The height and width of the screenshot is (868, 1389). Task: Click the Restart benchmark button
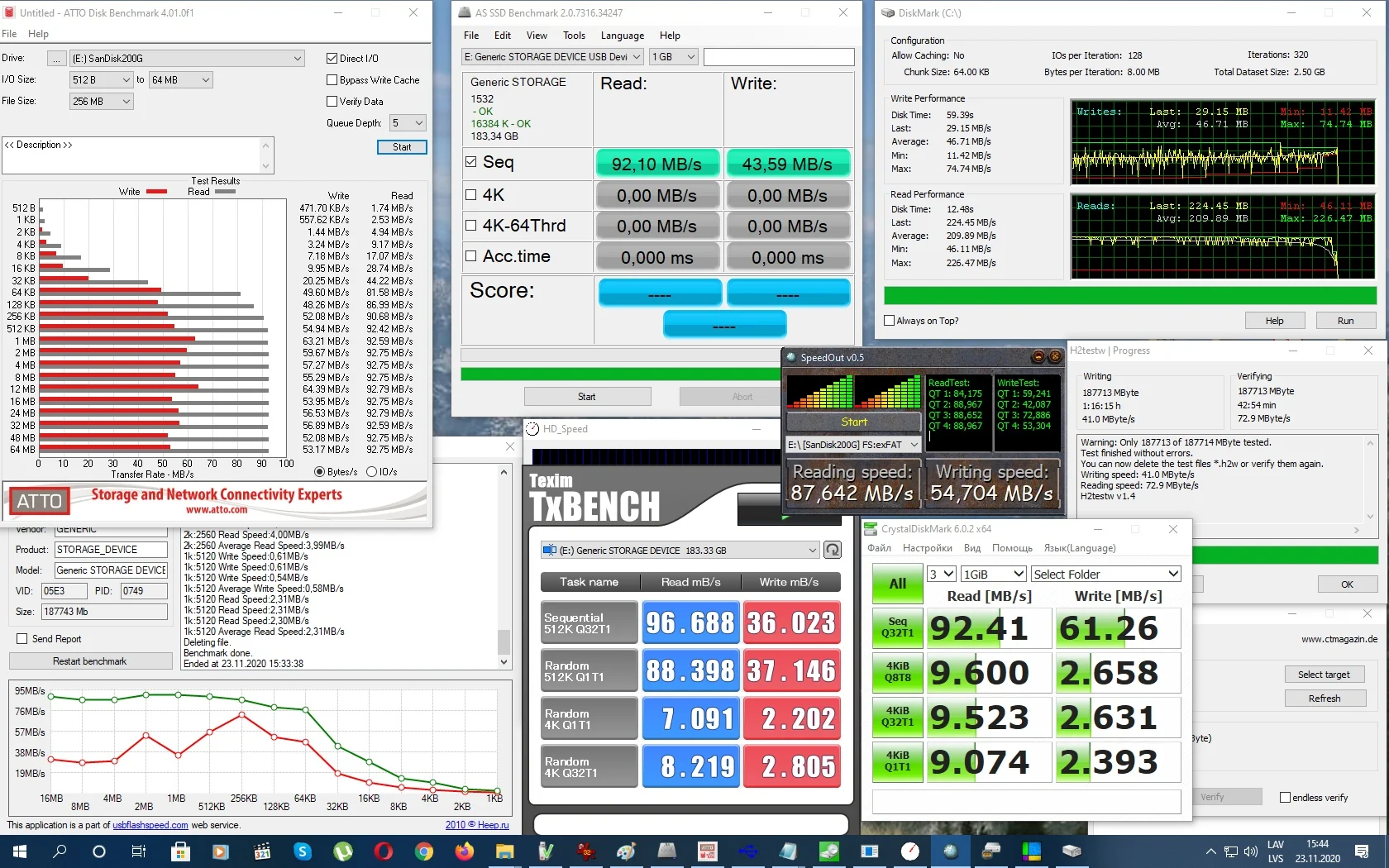pyautogui.click(x=90, y=661)
